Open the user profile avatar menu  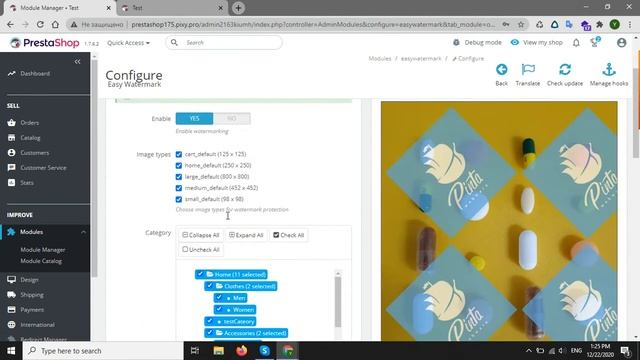coord(622,42)
